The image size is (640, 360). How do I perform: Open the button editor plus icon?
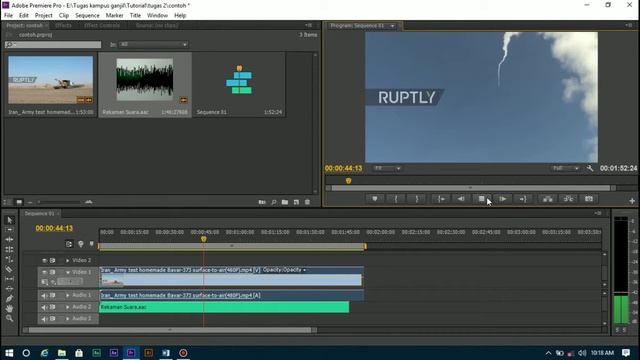click(632, 200)
